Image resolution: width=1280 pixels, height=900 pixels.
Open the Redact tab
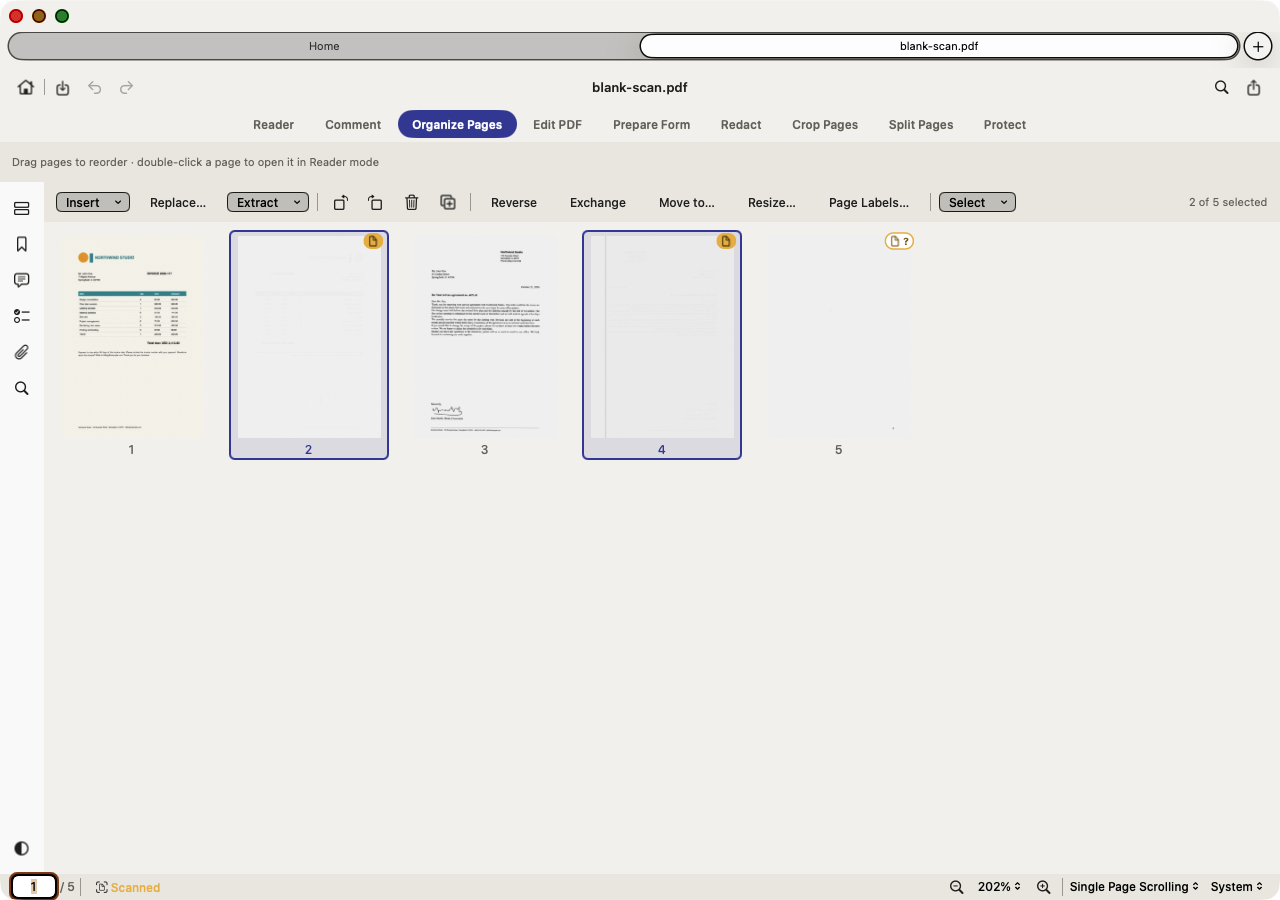pos(741,125)
